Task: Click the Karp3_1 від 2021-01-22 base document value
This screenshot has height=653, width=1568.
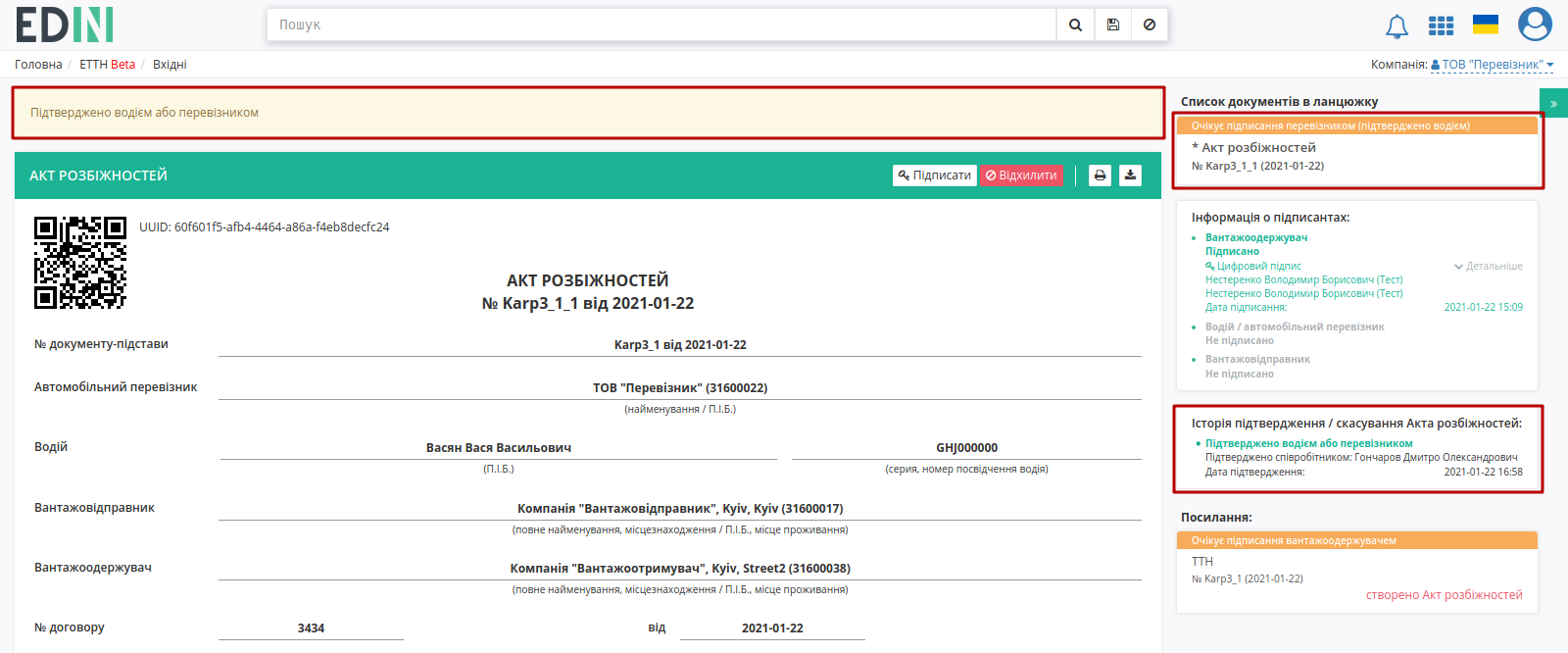Action: tap(680, 345)
